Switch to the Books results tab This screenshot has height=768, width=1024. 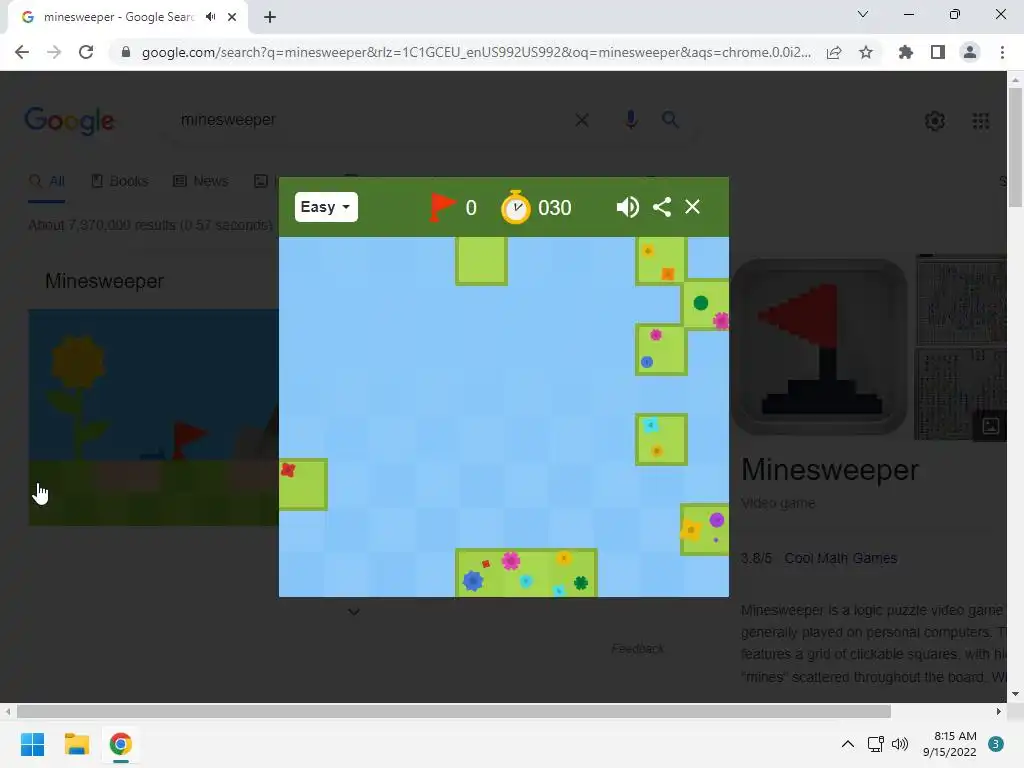120,182
